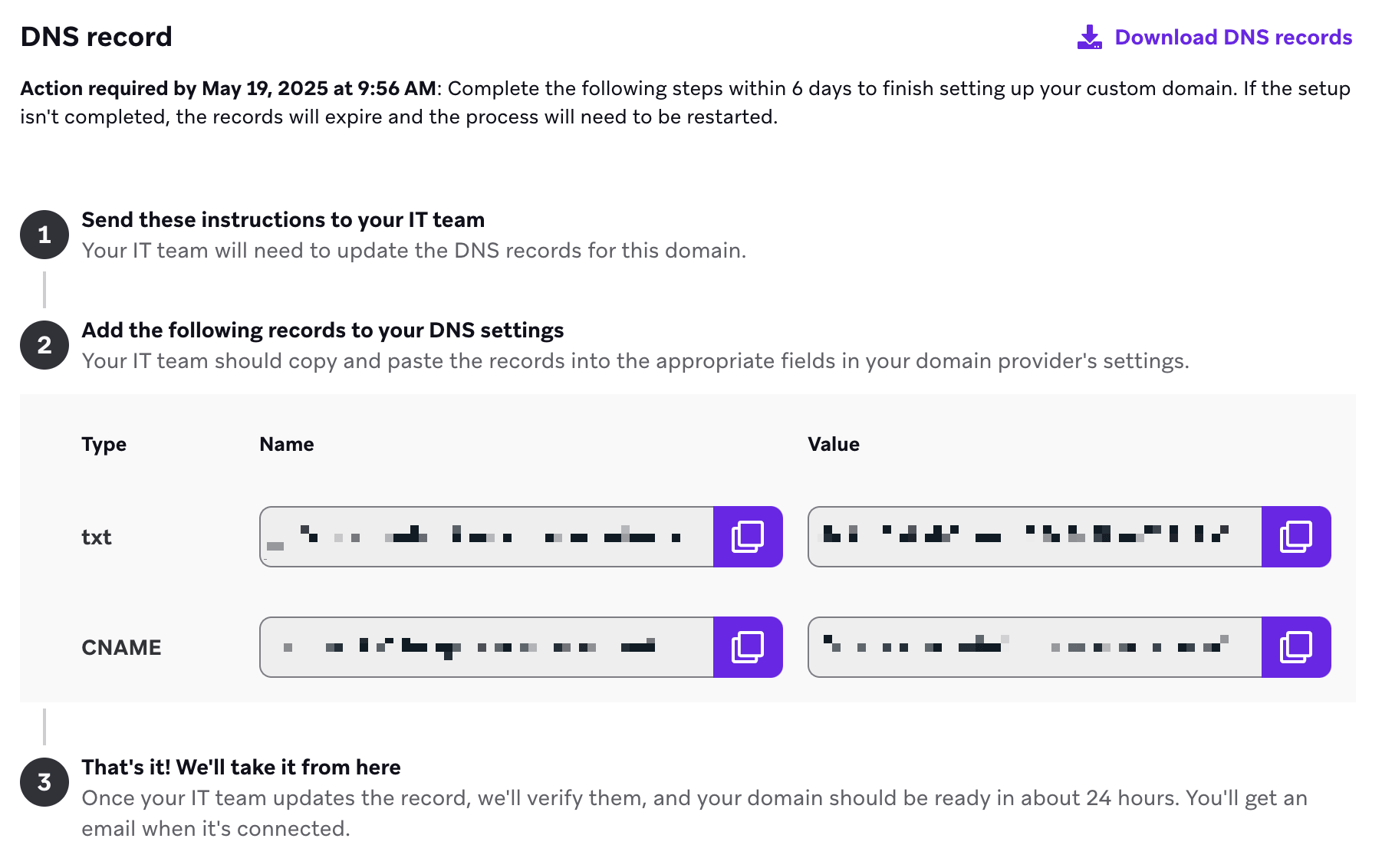Click step 2 numbered circle
This screenshot has height=868, width=1382.
click(x=44, y=344)
